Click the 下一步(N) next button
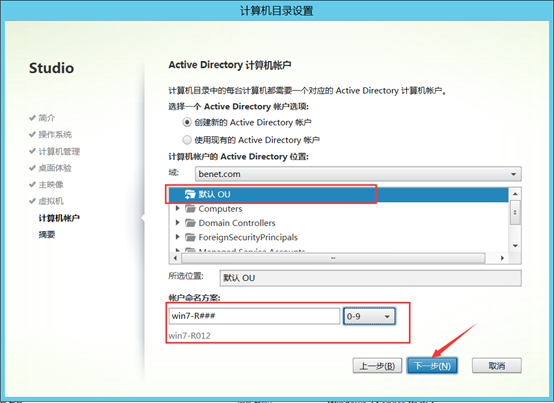 432,366
